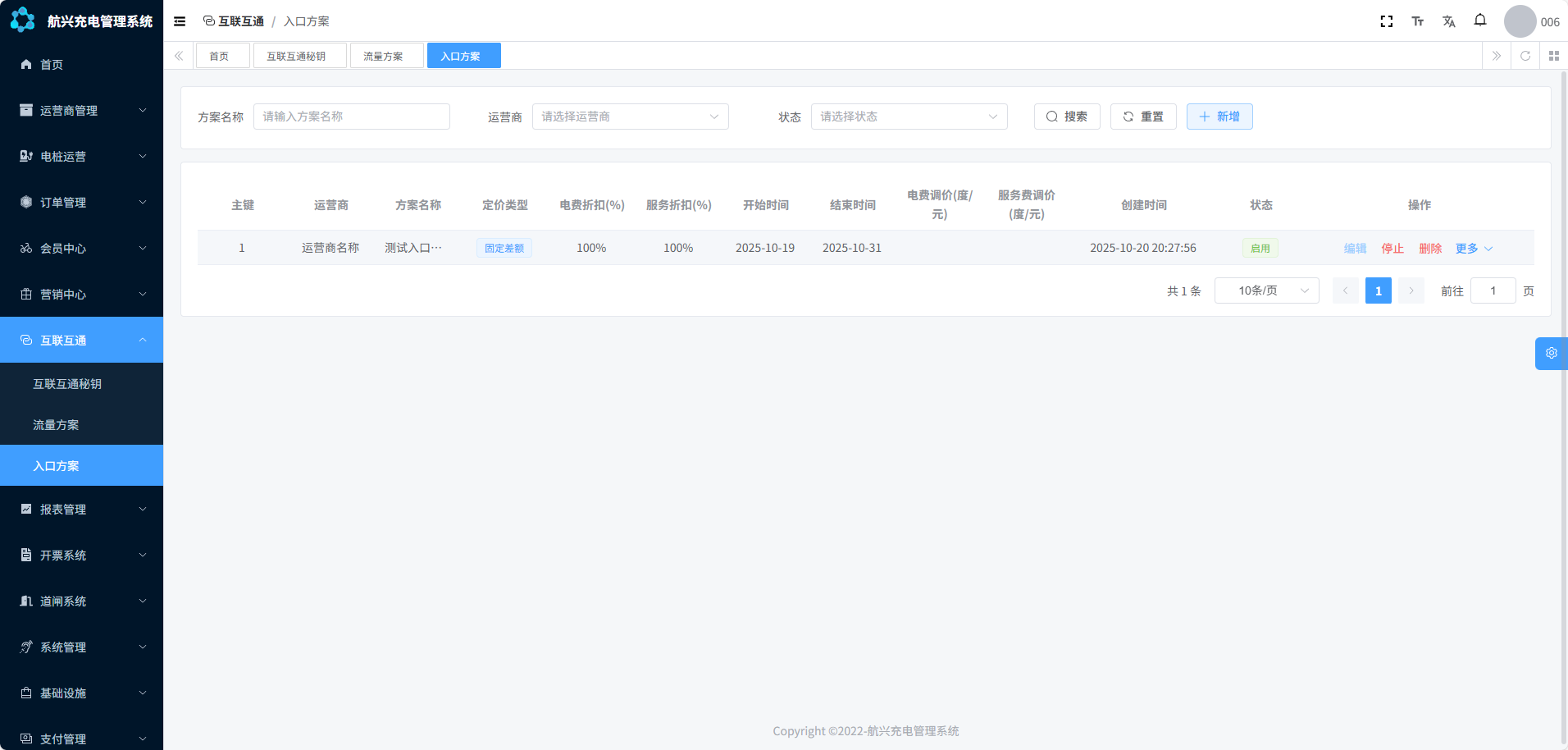Change page size from 10条/页 dropdown

click(1266, 290)
